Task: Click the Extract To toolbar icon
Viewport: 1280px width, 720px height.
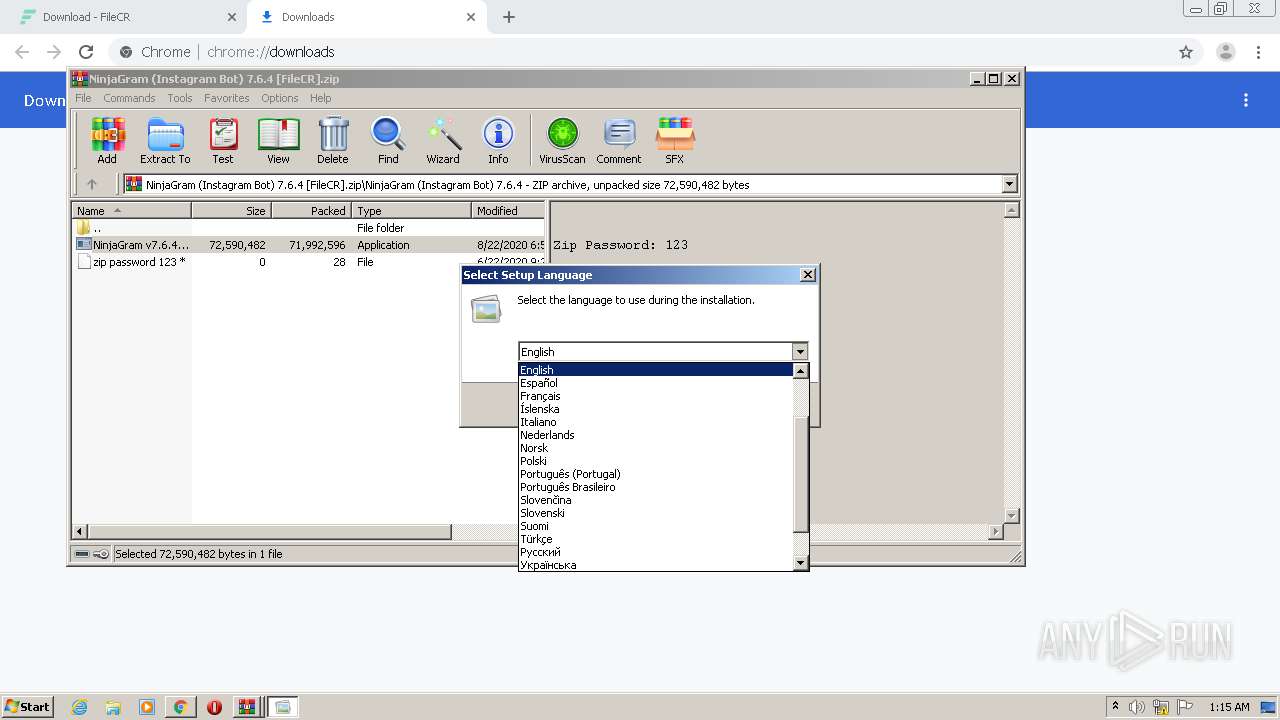Action: click(x=165, y=140)
